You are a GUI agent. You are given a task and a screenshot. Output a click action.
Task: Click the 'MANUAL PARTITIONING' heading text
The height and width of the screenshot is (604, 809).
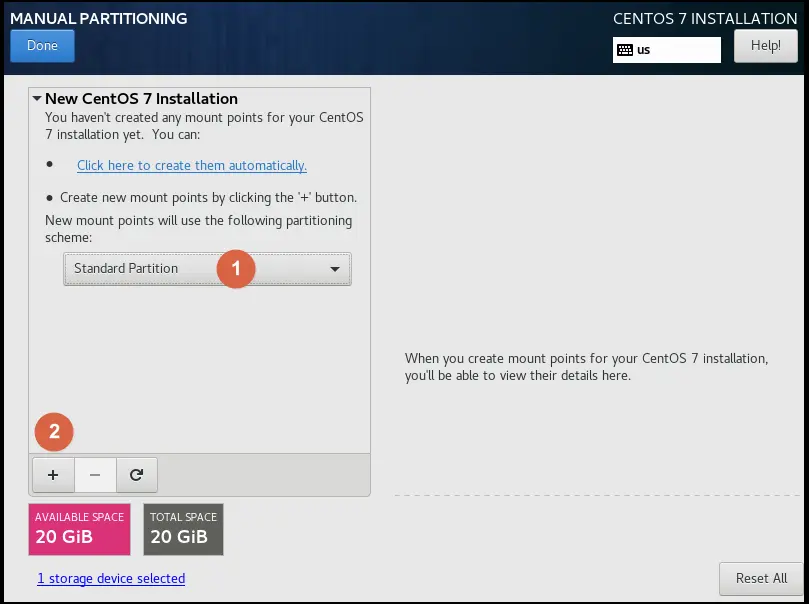coord(99,19)
